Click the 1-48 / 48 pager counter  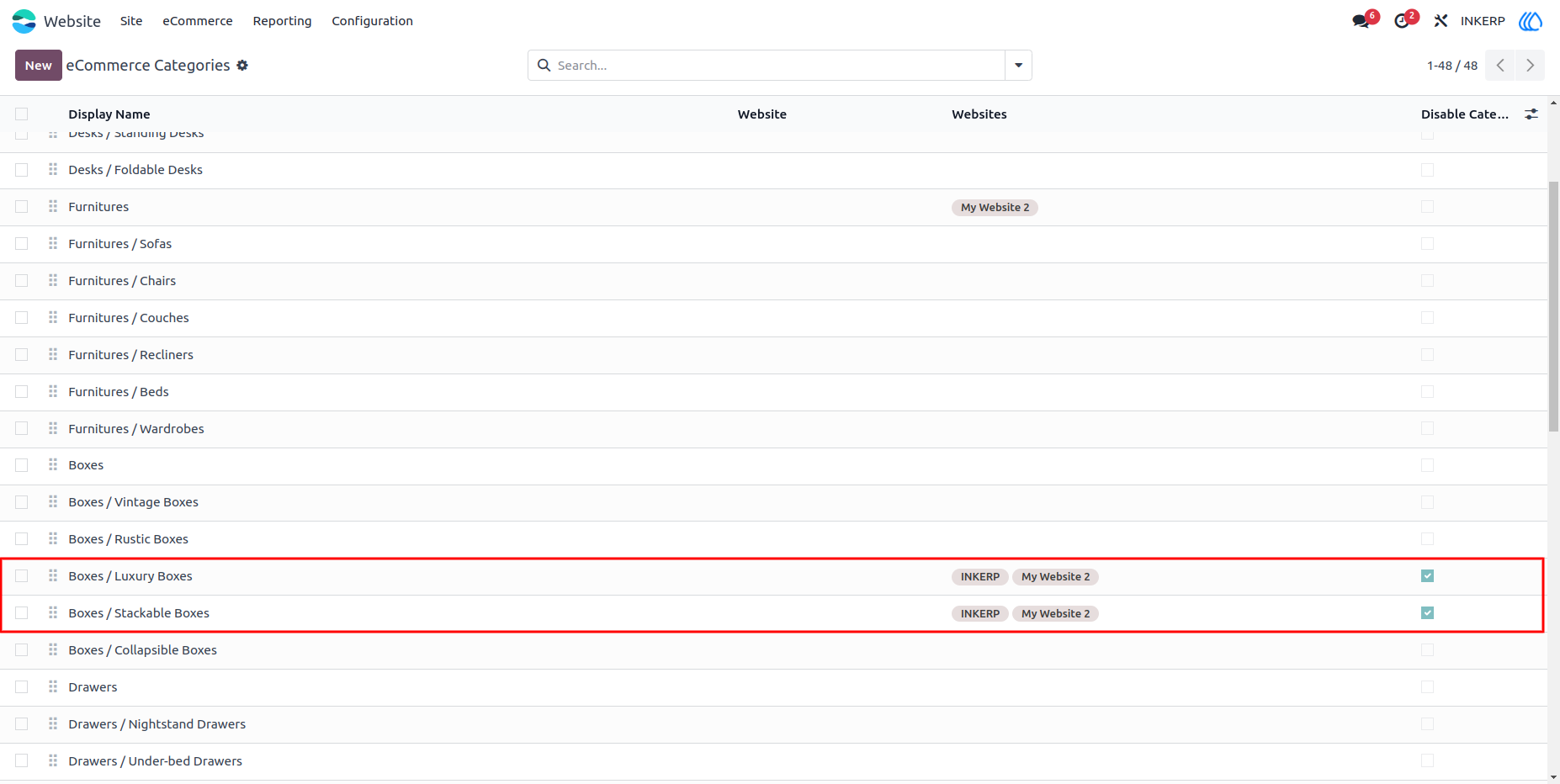[x=1452, y=66]
